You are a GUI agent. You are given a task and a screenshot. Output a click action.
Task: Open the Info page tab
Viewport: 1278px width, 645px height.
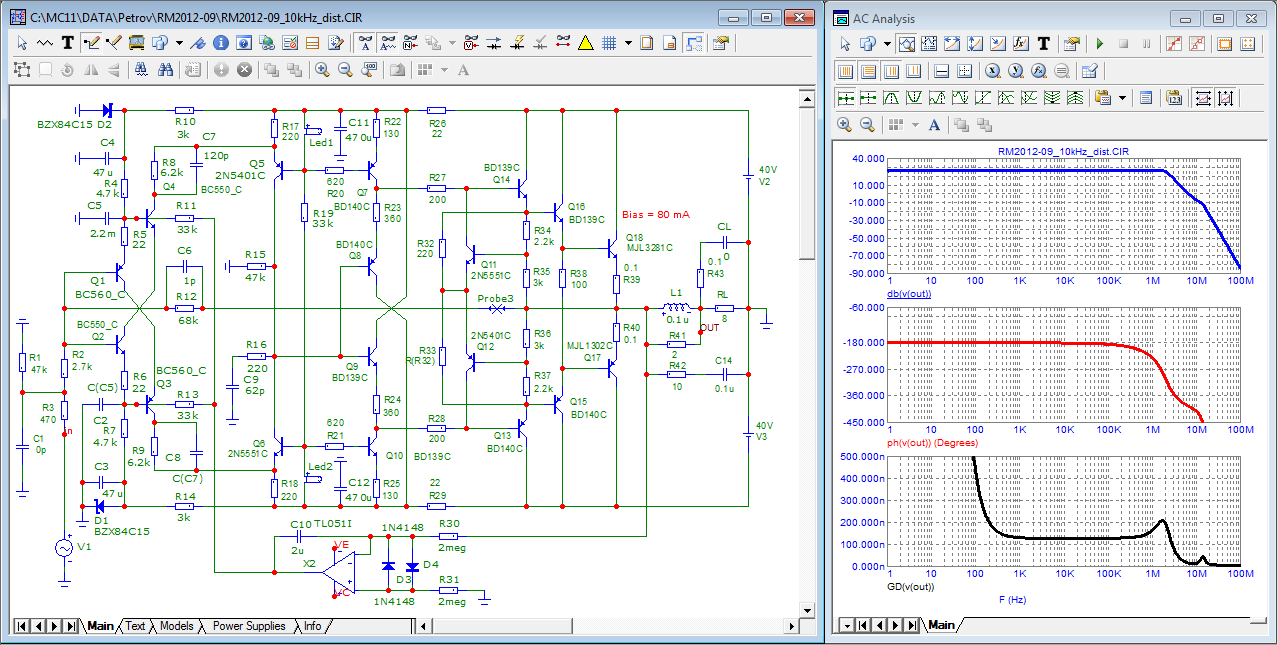313,626
